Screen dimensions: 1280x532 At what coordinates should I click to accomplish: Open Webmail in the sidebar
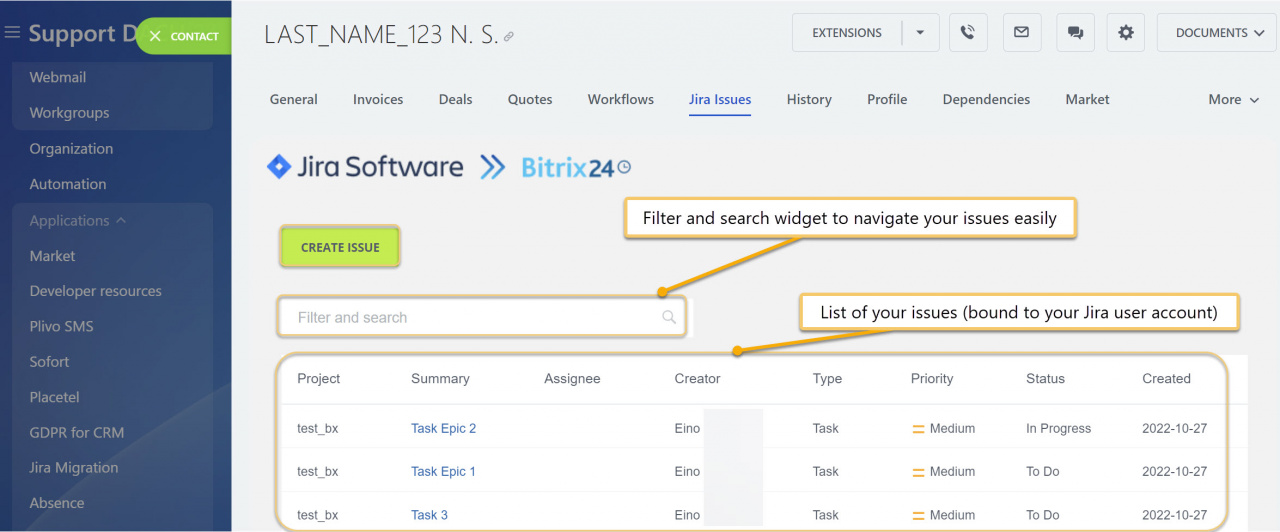pyautogui.click(x=58, y=77)
